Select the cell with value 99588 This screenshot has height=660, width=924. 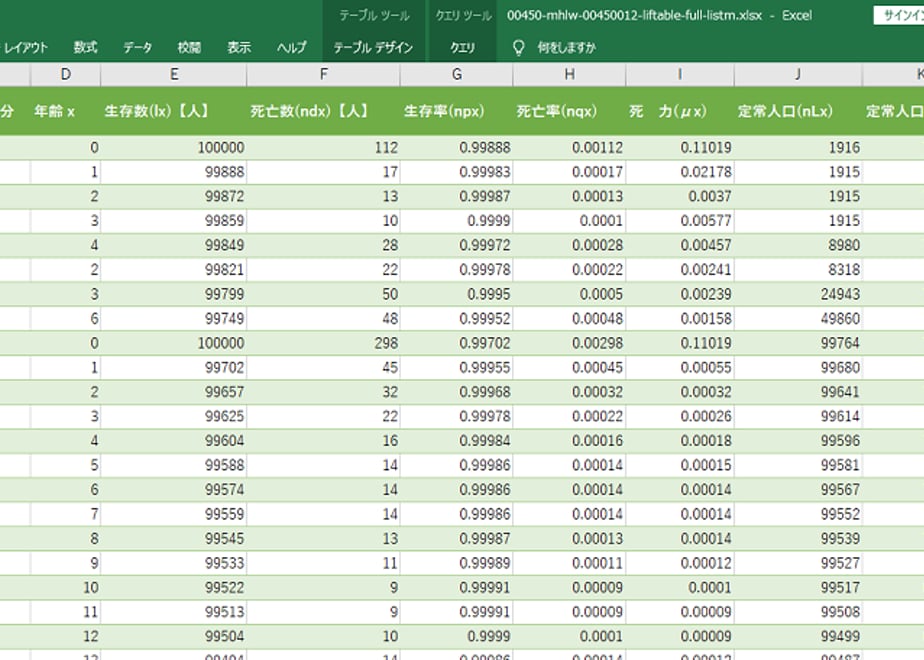coord(174,466)
